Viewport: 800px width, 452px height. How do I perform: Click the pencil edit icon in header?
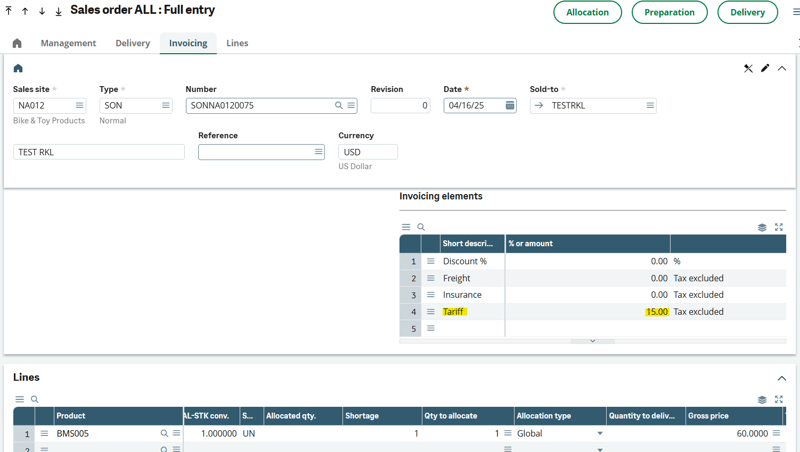click(x=765, y=68)
